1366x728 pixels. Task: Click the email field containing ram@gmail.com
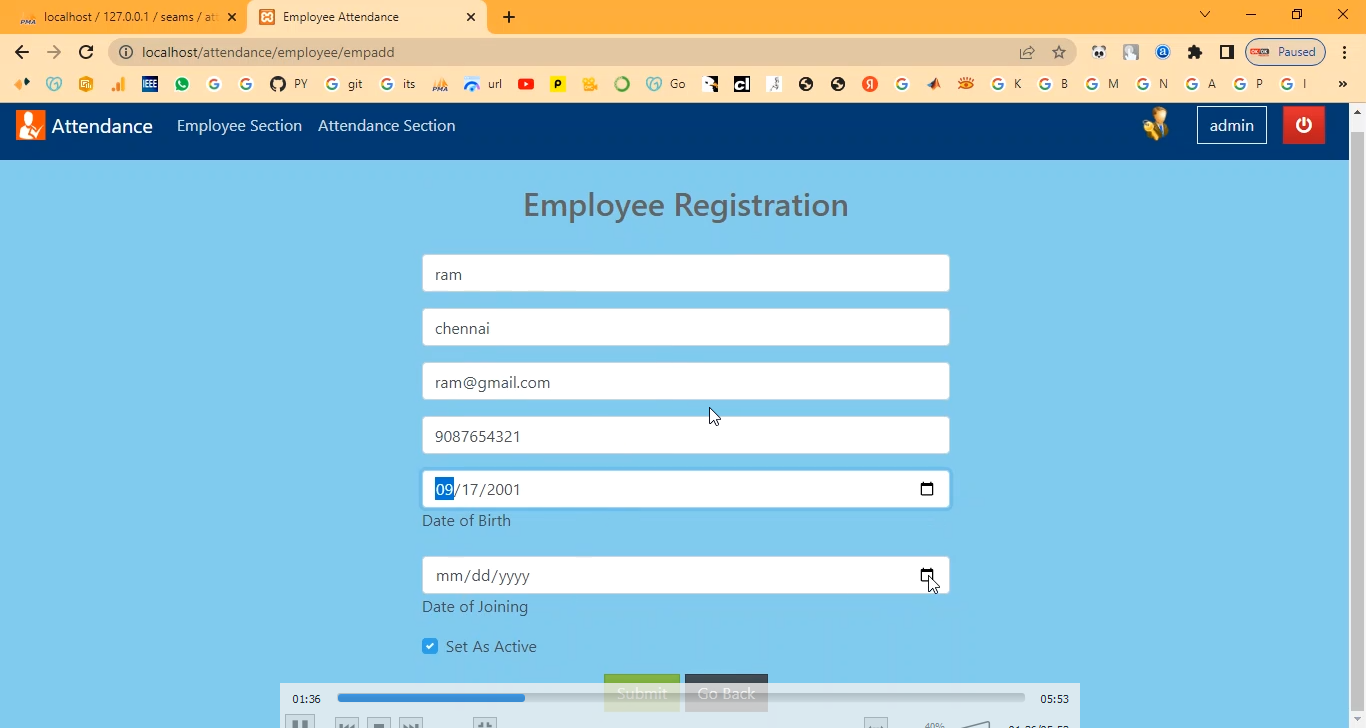[685, 381]
